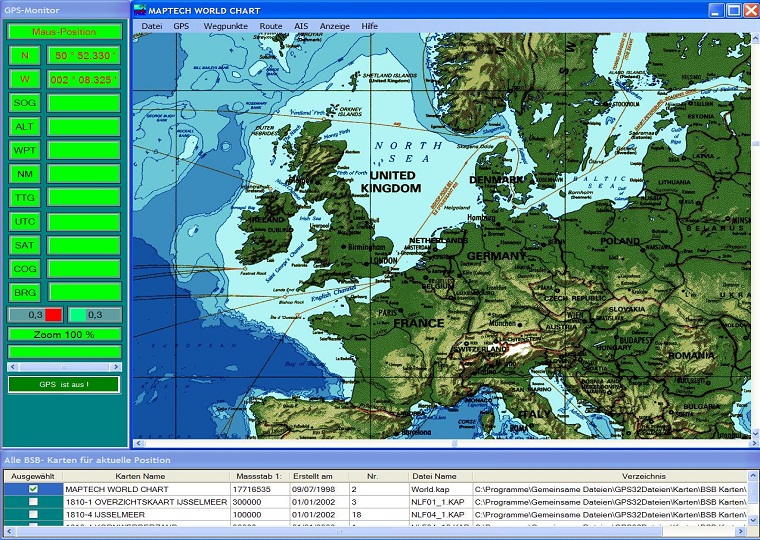Click the date 09/07/1998
This screenshot has width=760, height=540.
coord(313,489)
